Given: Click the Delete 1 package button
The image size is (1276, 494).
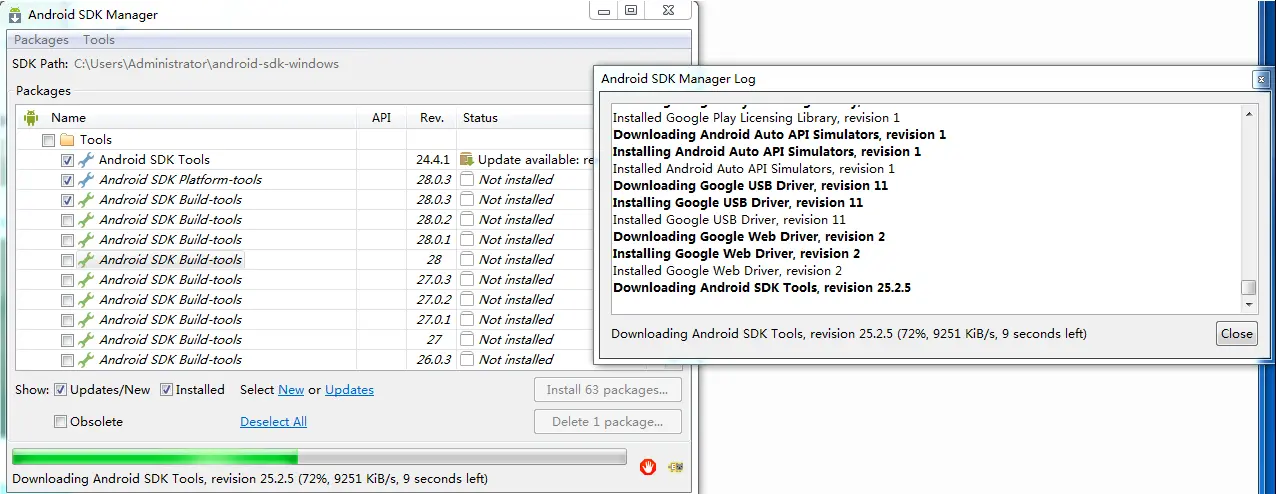Looking at the screenshot, I should [x=608, y=422].
